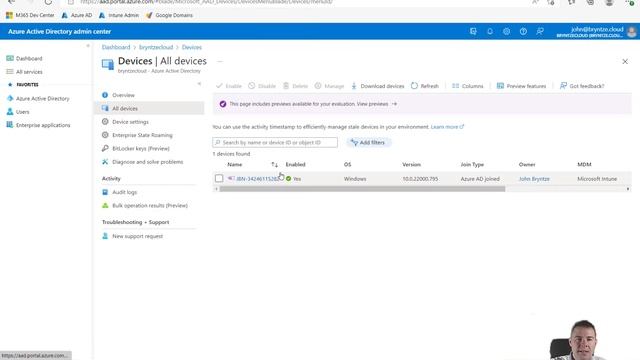Open the JBN device name link
This screenshot has height=360, width=640.
257,179
